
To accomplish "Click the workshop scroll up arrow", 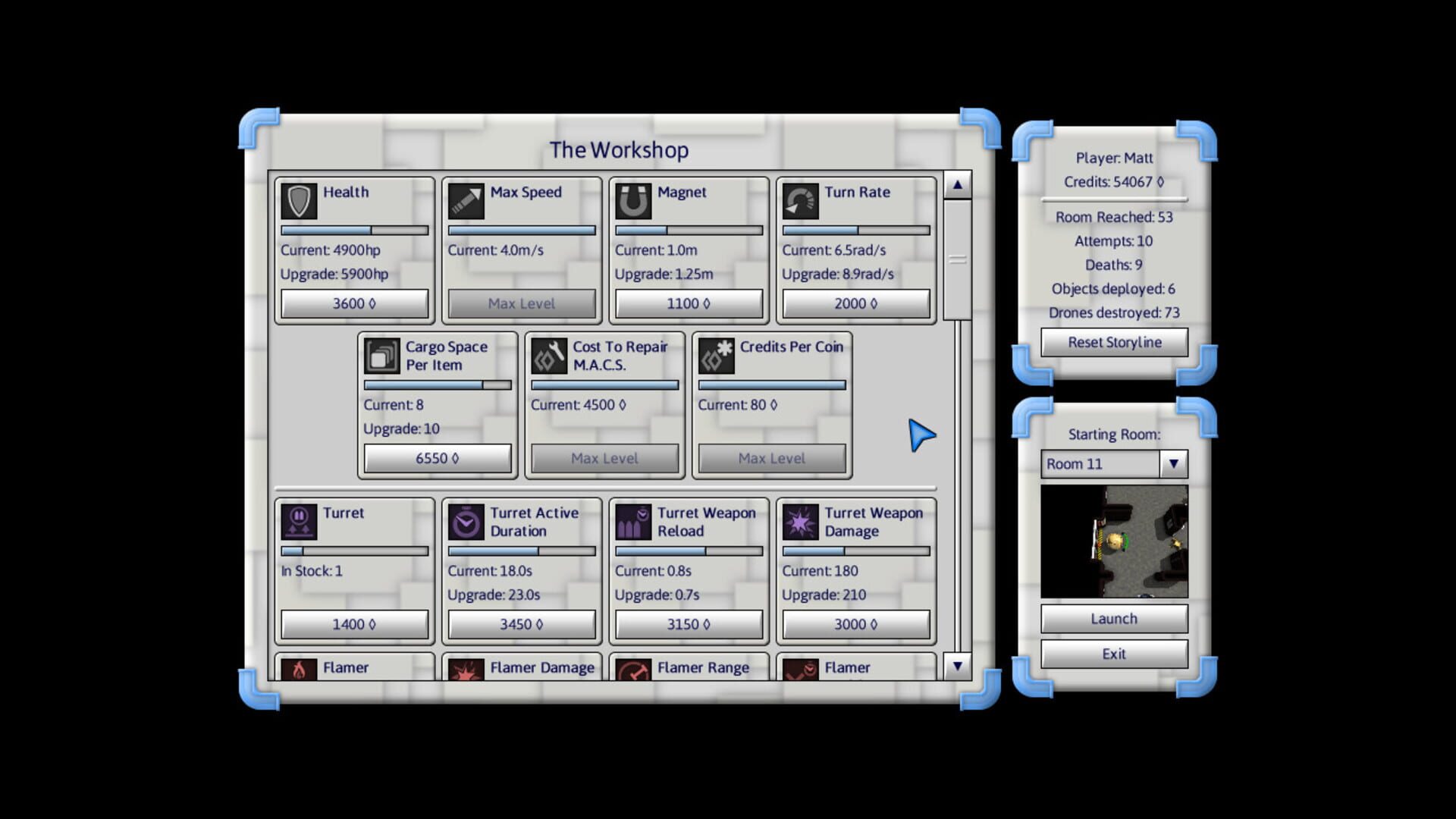I will click(957, 184).
